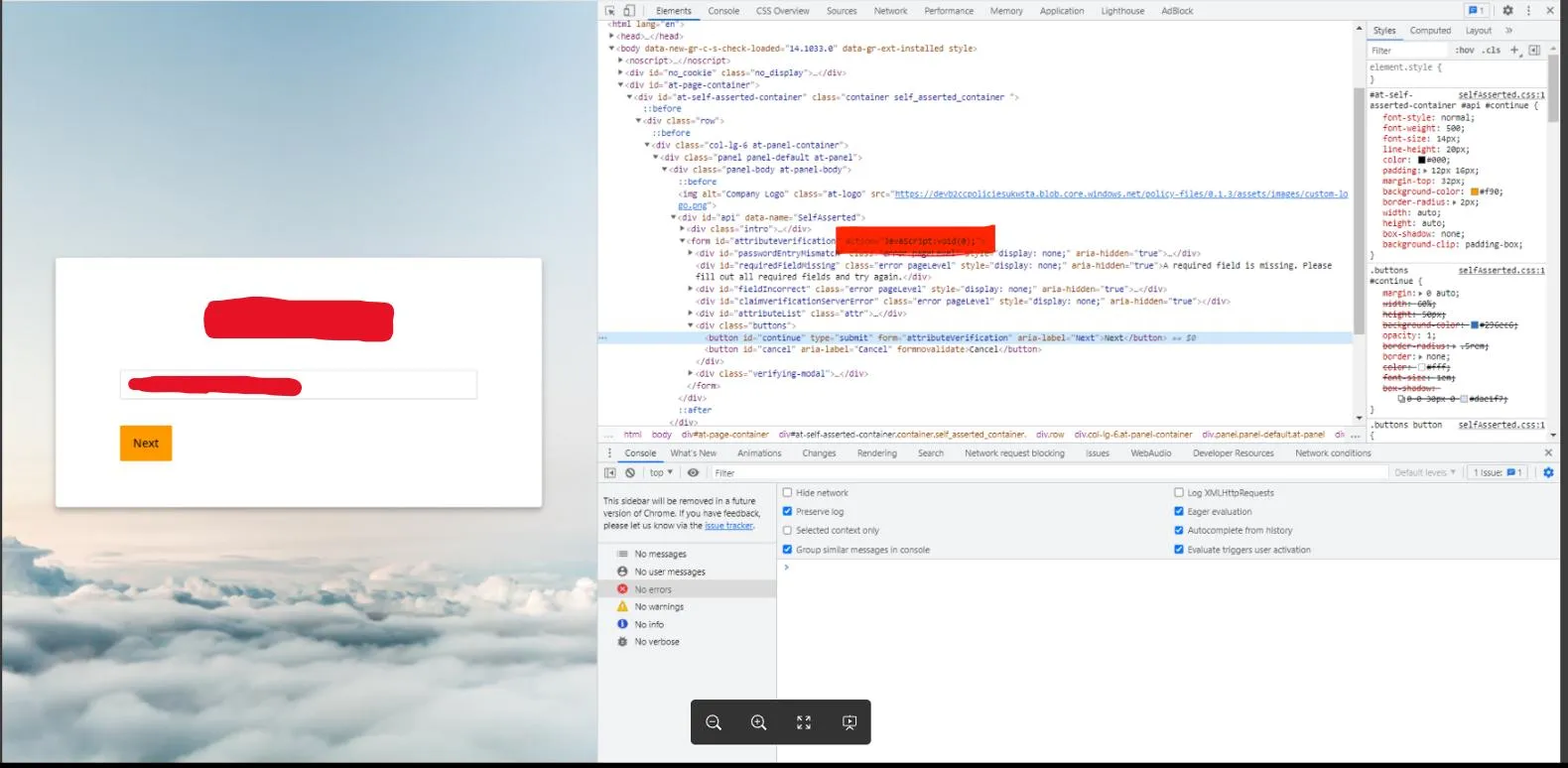Add a new style rule with plus icon
The image size is (1568, 768).
coord(1514,50)
